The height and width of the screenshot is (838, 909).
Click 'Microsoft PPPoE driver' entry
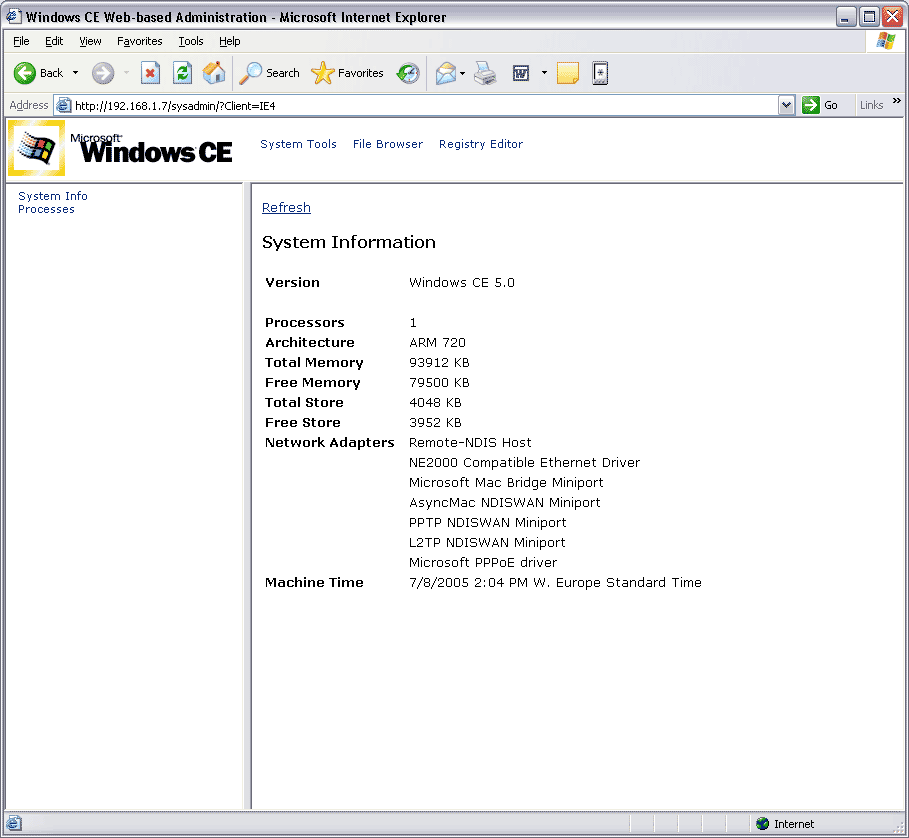point(482,563)
